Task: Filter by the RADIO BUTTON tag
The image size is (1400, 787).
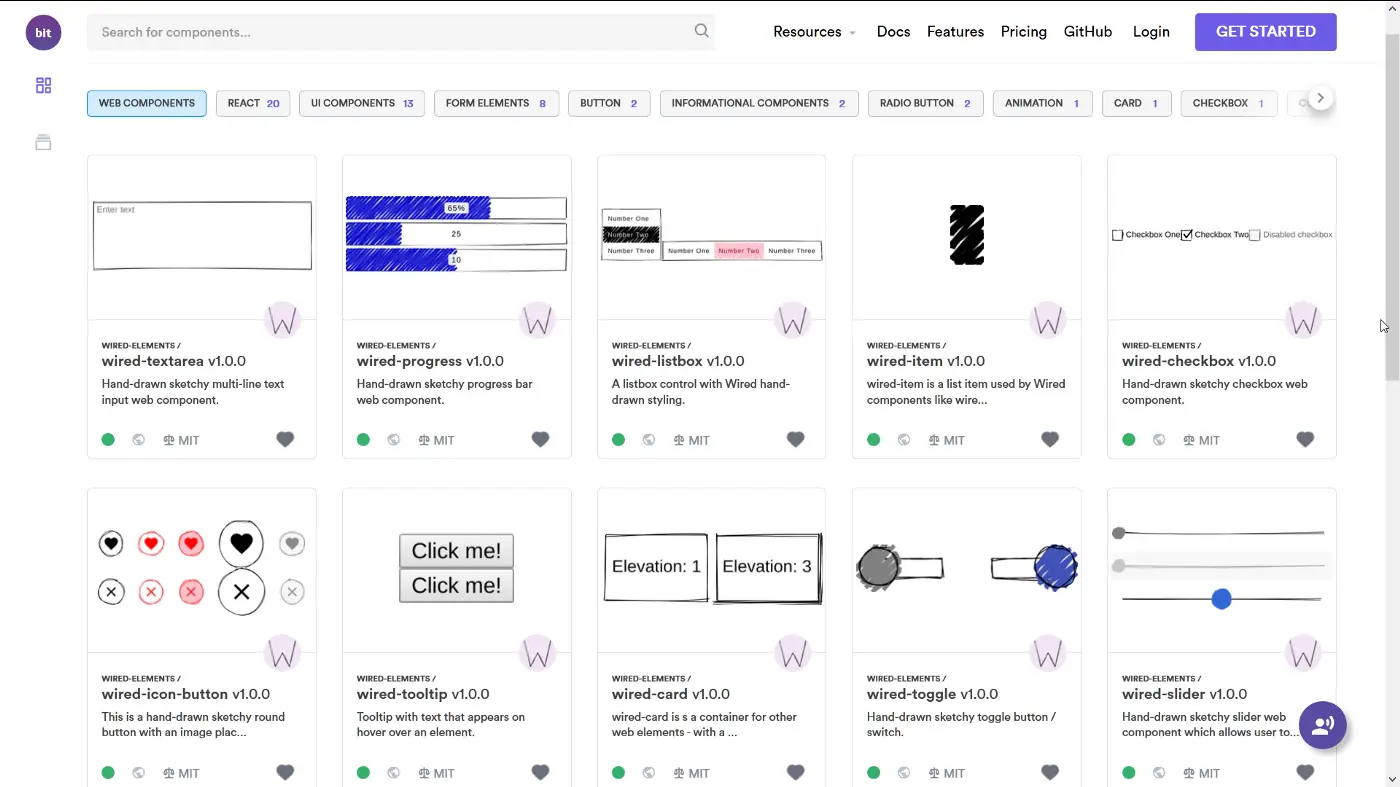Action: pos(926,103)
